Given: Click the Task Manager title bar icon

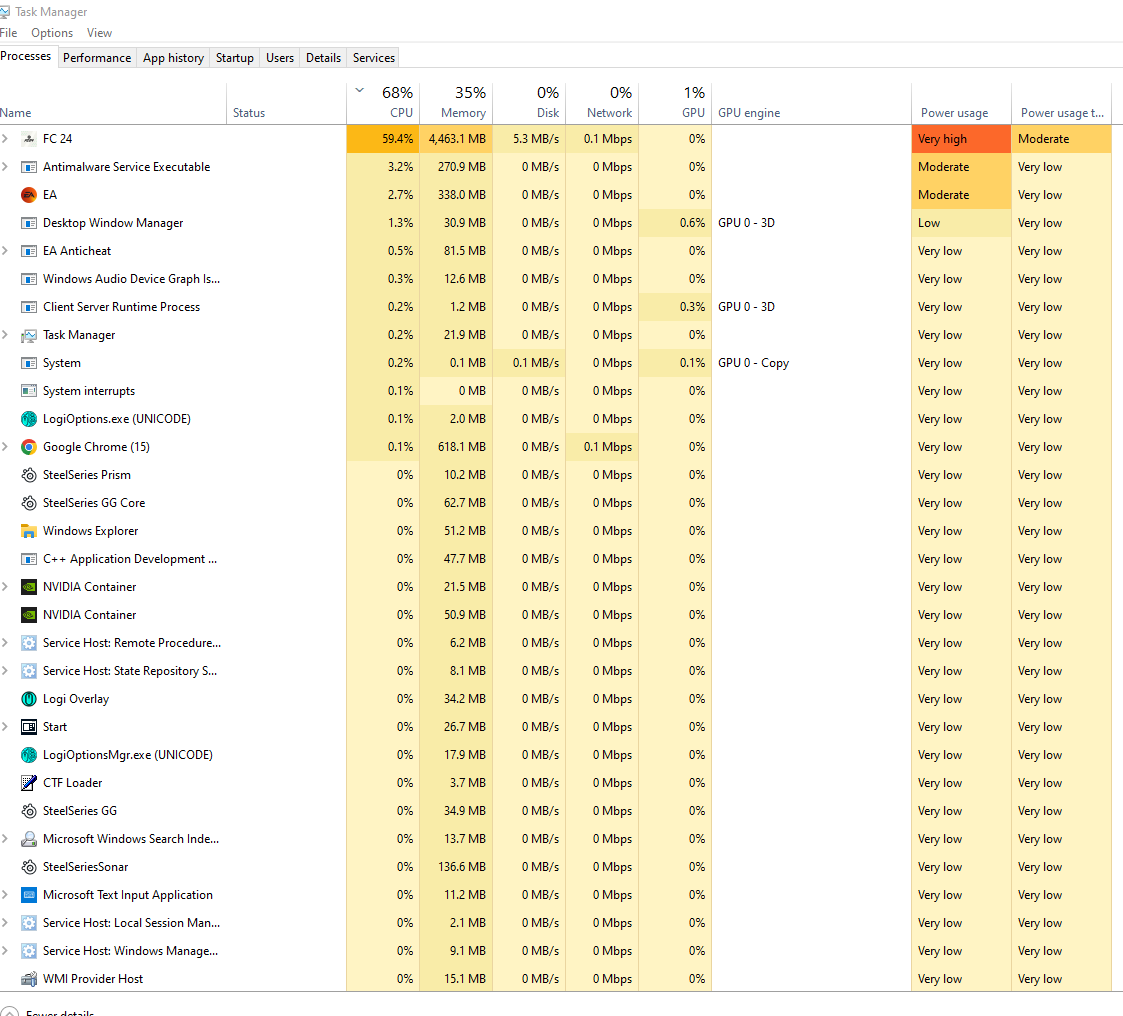Looking at the screenshot, I should (x=5, y=11).
